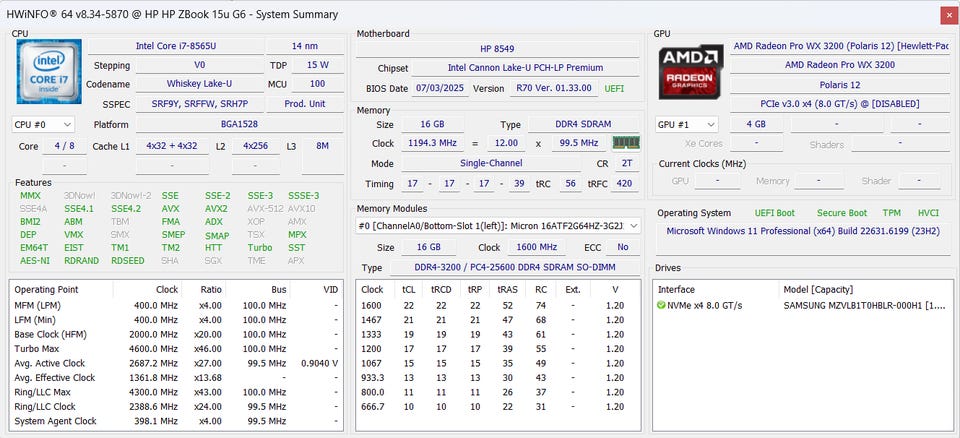Click the Single-Channel mode field
This screenshot has height=438, width=960.
click(491, 163)
